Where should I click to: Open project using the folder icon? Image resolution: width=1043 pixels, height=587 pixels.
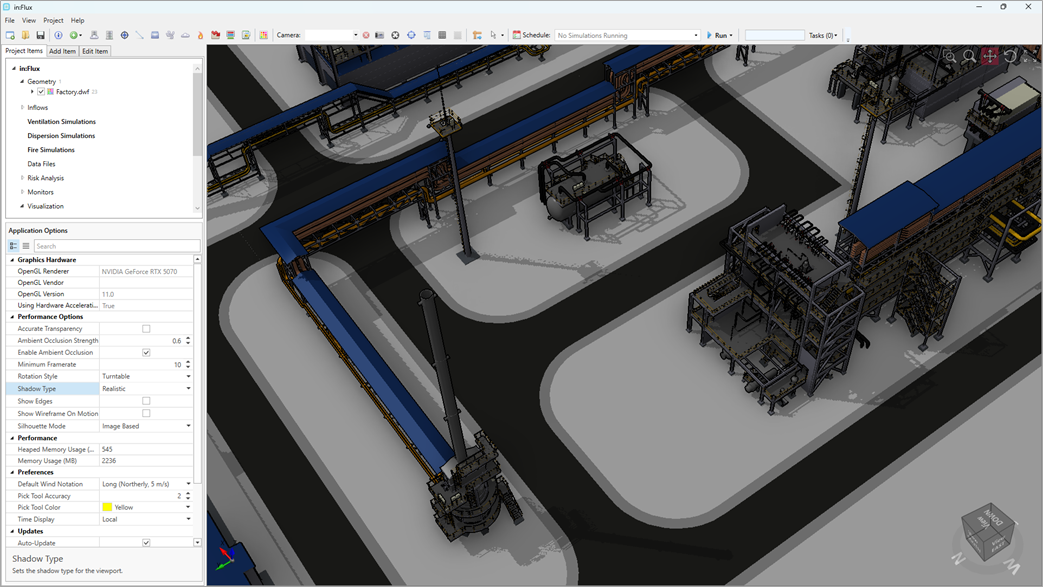(25, 35)
